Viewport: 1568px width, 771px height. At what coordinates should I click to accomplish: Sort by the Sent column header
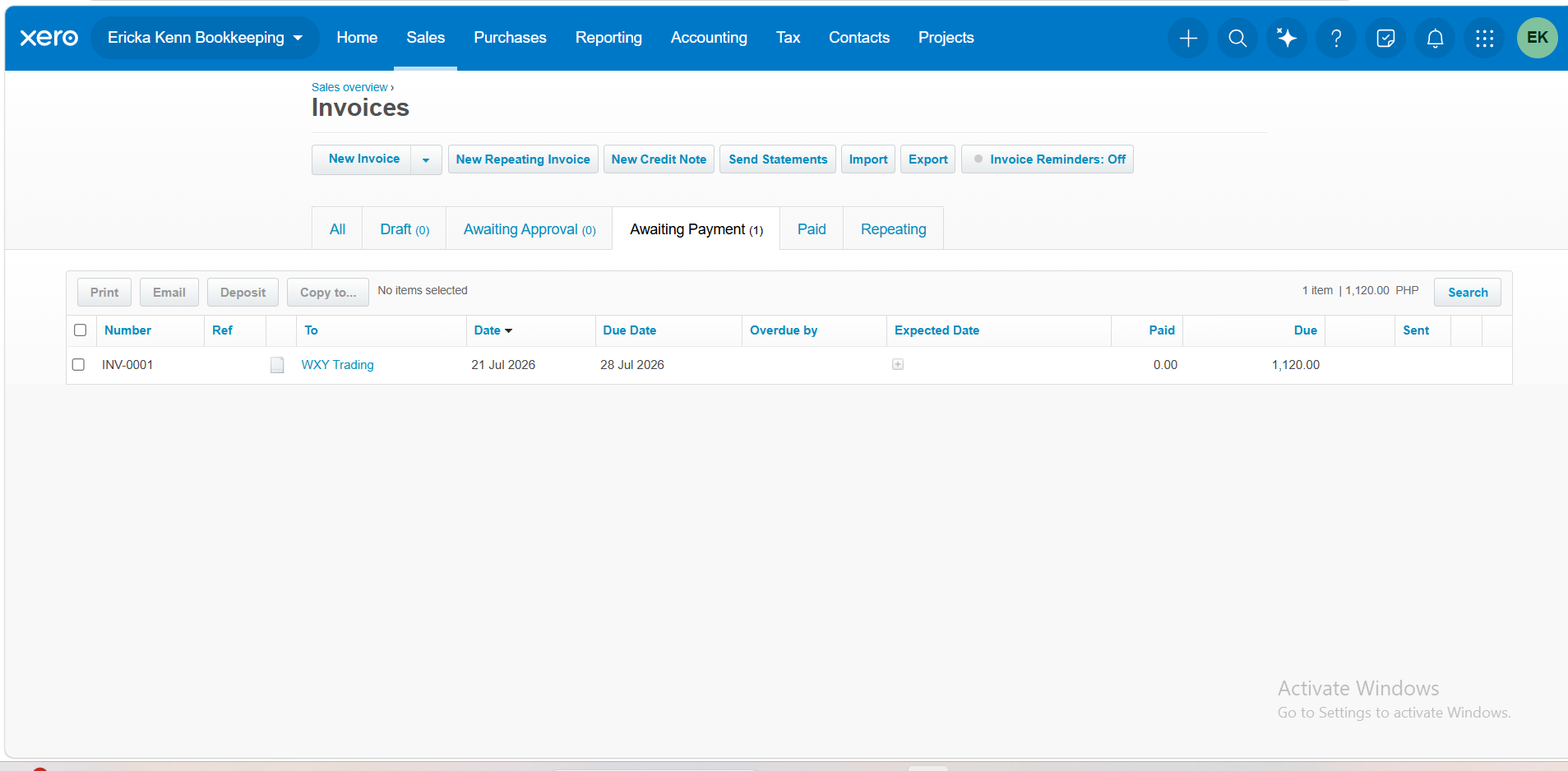click(x=1416, y=330)
